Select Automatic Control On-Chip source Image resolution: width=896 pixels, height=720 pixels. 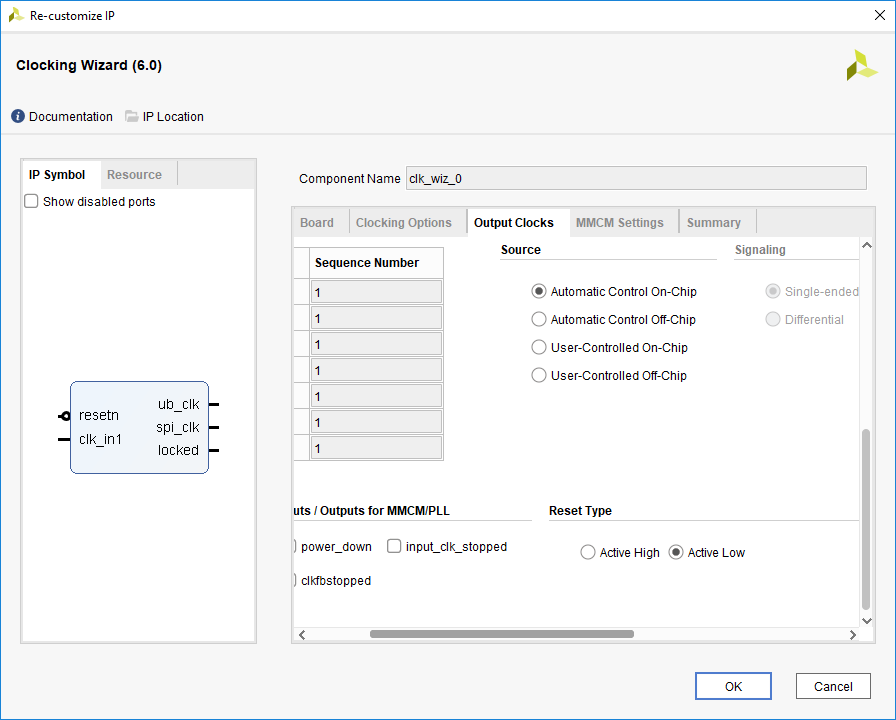pyautogui.click(x=539, y=291)
